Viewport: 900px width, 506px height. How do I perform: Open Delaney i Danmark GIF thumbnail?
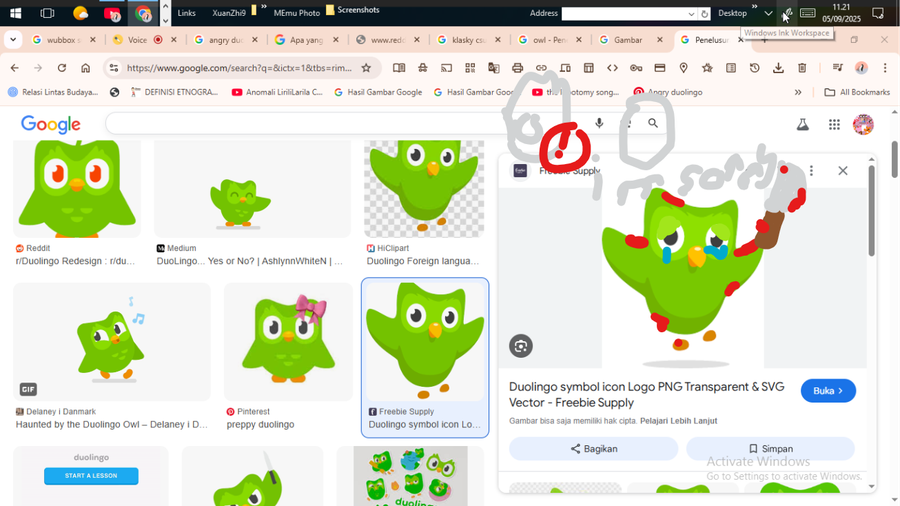tap(112, 342)
